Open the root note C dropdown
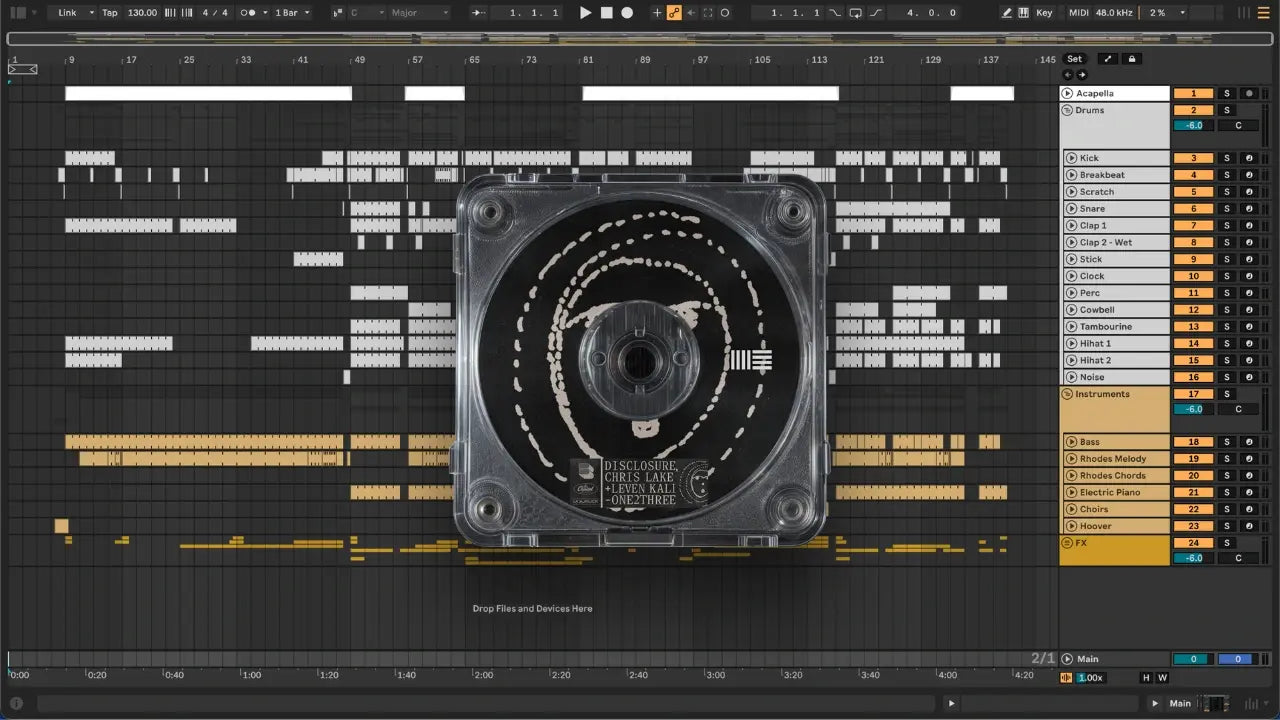 coord(367,13)
